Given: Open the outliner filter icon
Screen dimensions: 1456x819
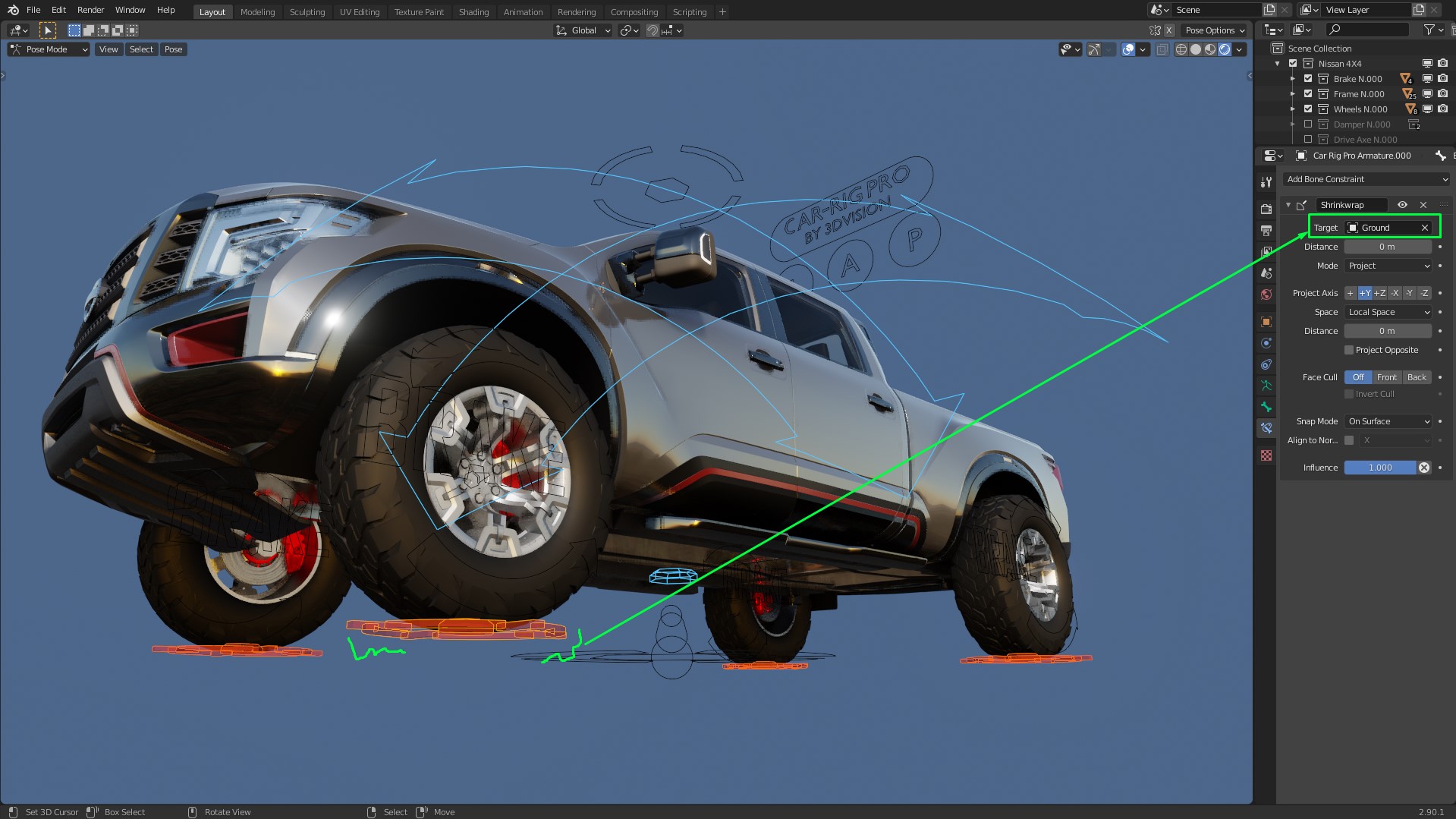Looking at the screenshot, I should tap(1429, 30).
